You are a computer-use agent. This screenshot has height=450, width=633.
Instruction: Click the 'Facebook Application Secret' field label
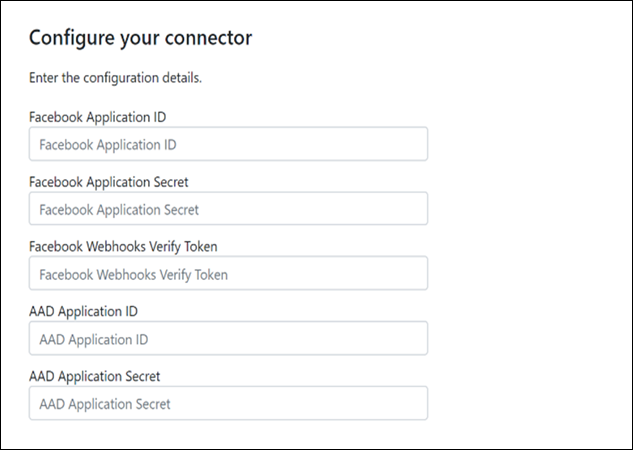tap(109, 182)
